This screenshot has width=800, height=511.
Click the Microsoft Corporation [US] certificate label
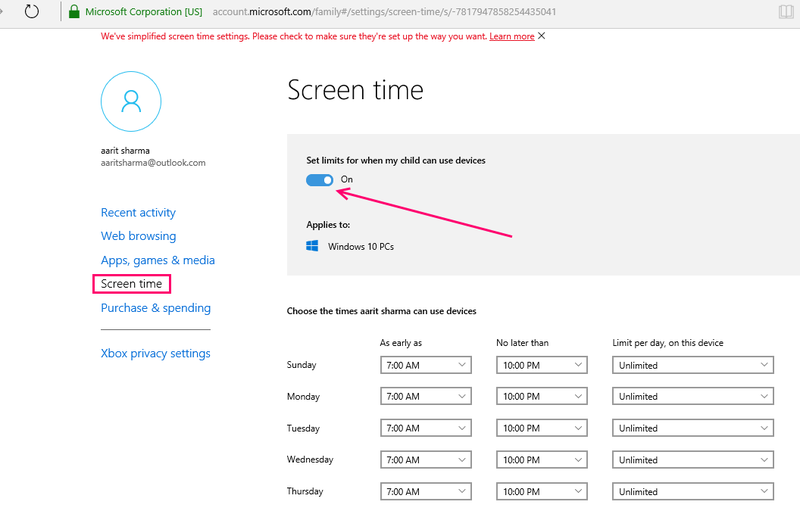pyautogui.click(x=143, y=12)
